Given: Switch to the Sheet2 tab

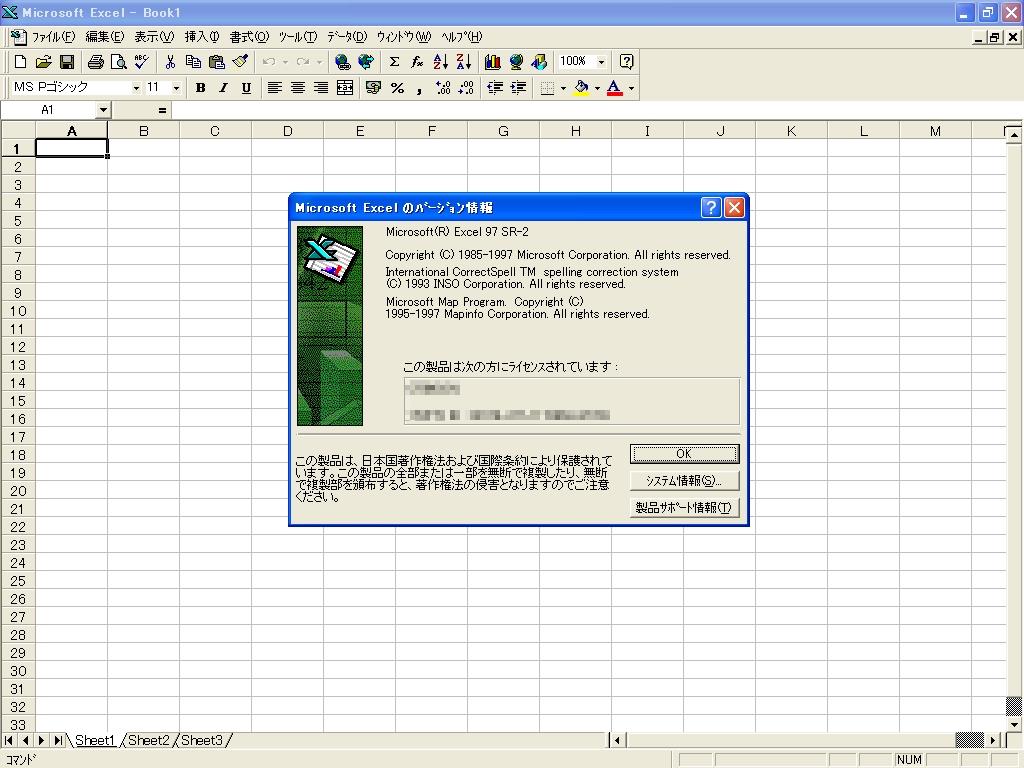Looking at the screenshot, I should [149, 741].
